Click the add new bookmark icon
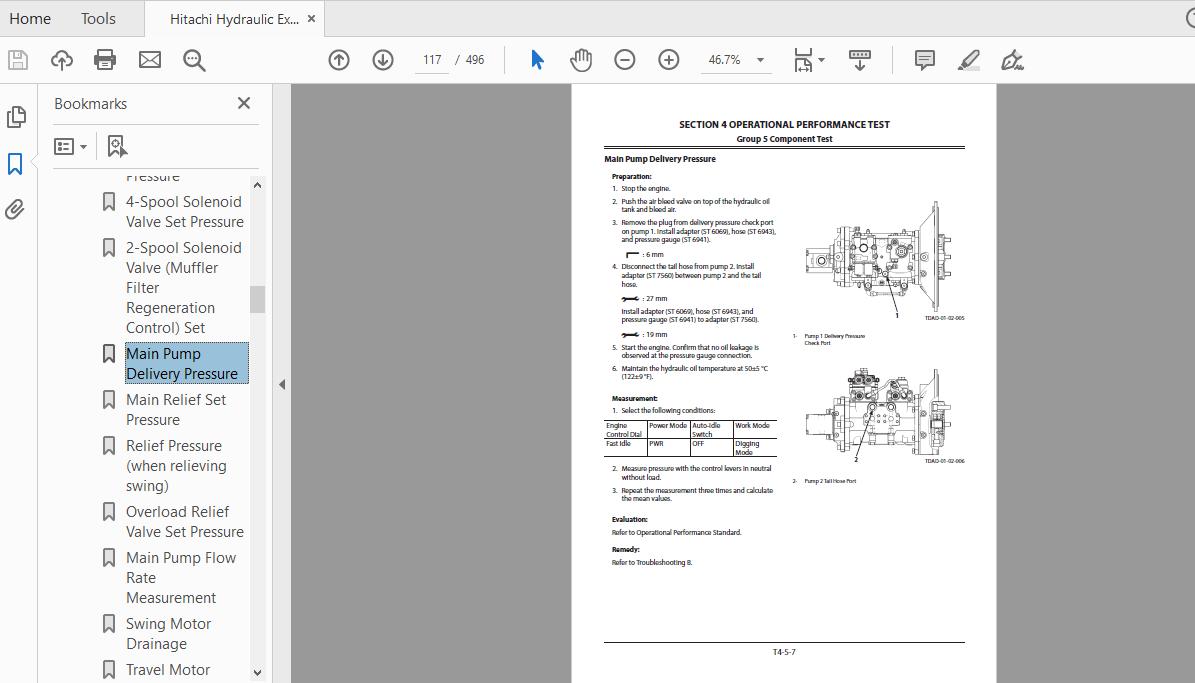Image resolution: width=1195 pixels, height=683 pixels. pyautogui.click(x=116, y=146)
